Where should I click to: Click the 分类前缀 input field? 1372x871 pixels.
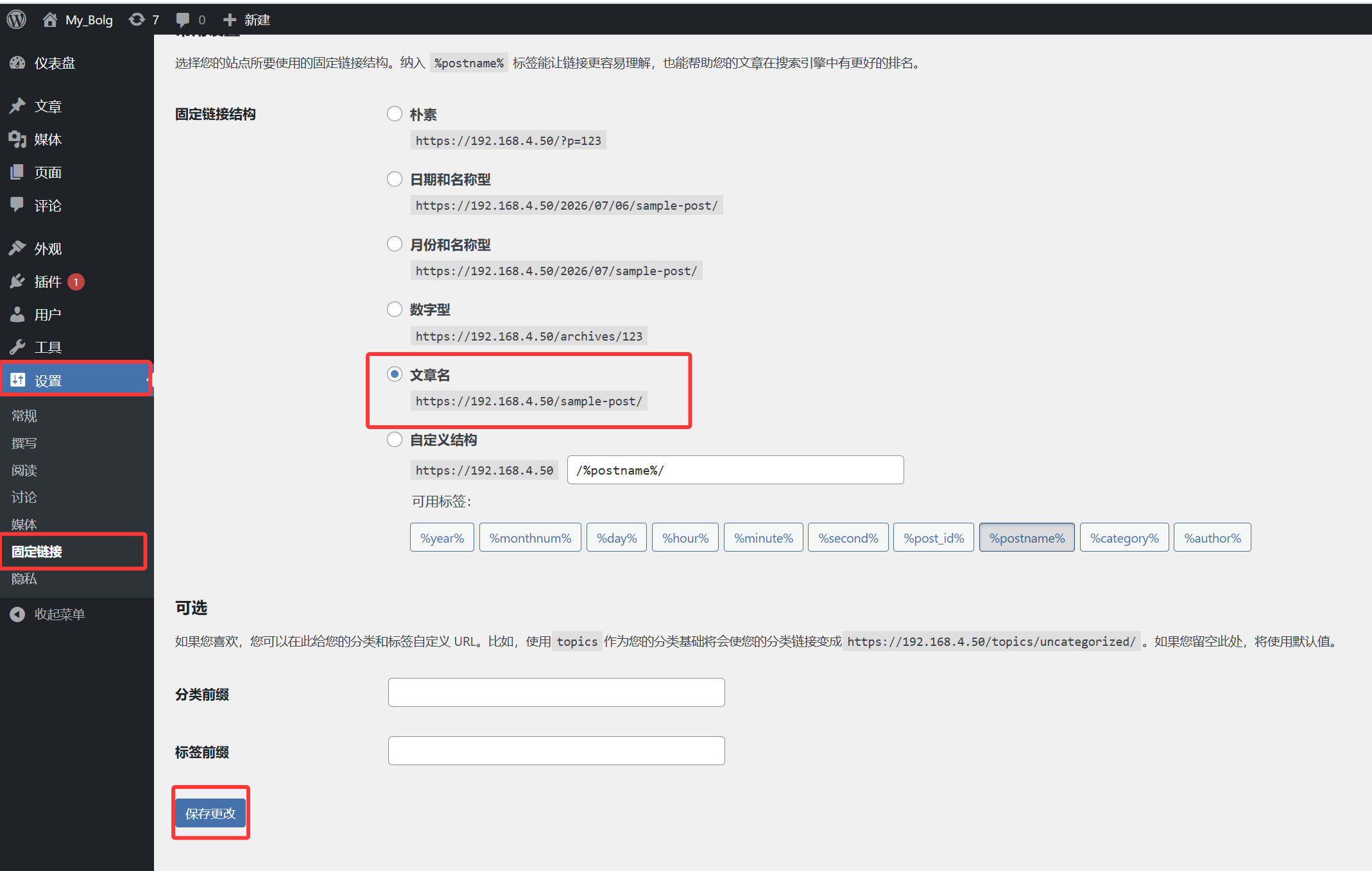click(x=556, y=693)
